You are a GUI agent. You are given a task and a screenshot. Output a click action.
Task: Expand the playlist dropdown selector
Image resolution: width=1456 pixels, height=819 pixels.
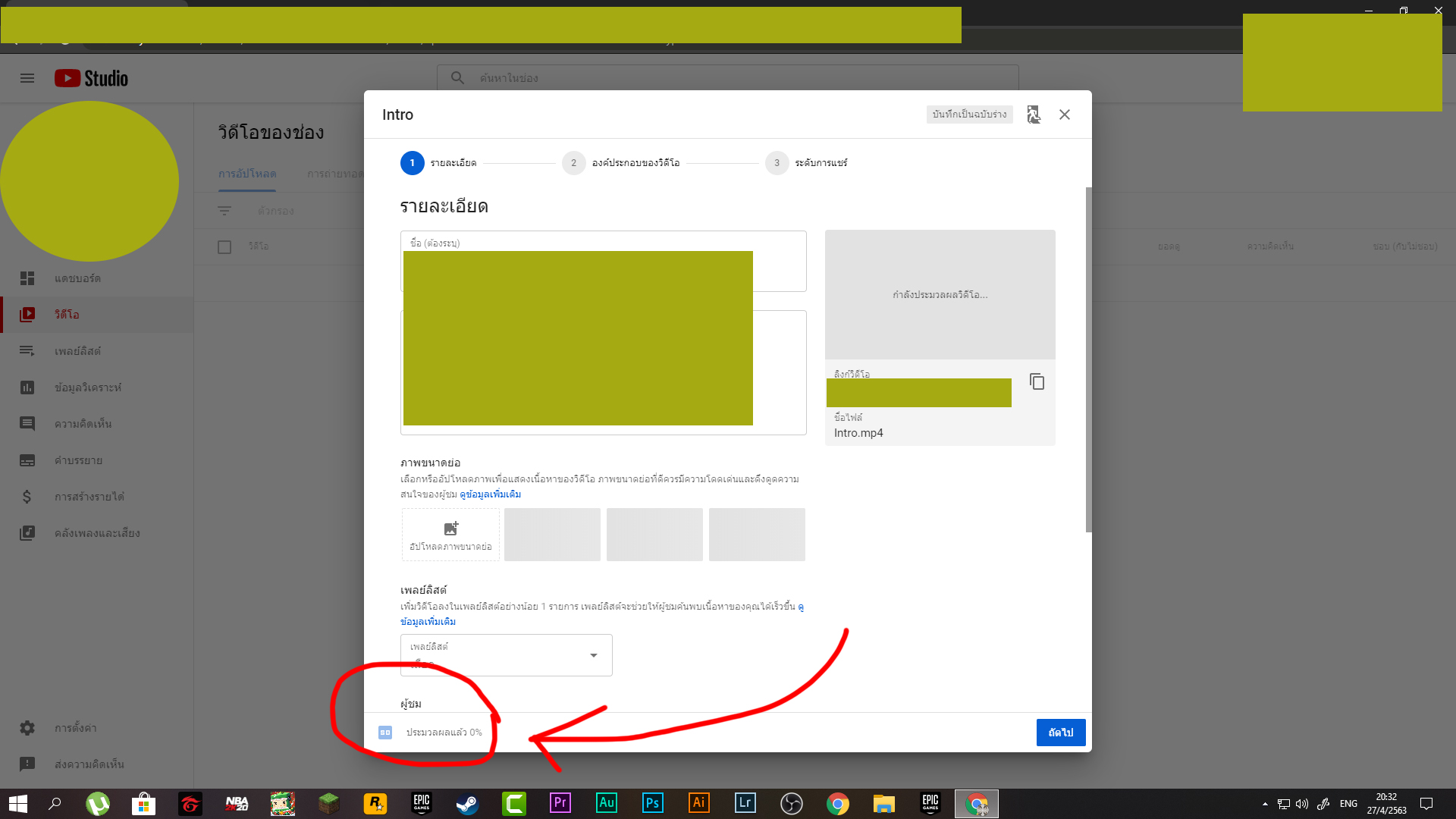coord(593,655)
